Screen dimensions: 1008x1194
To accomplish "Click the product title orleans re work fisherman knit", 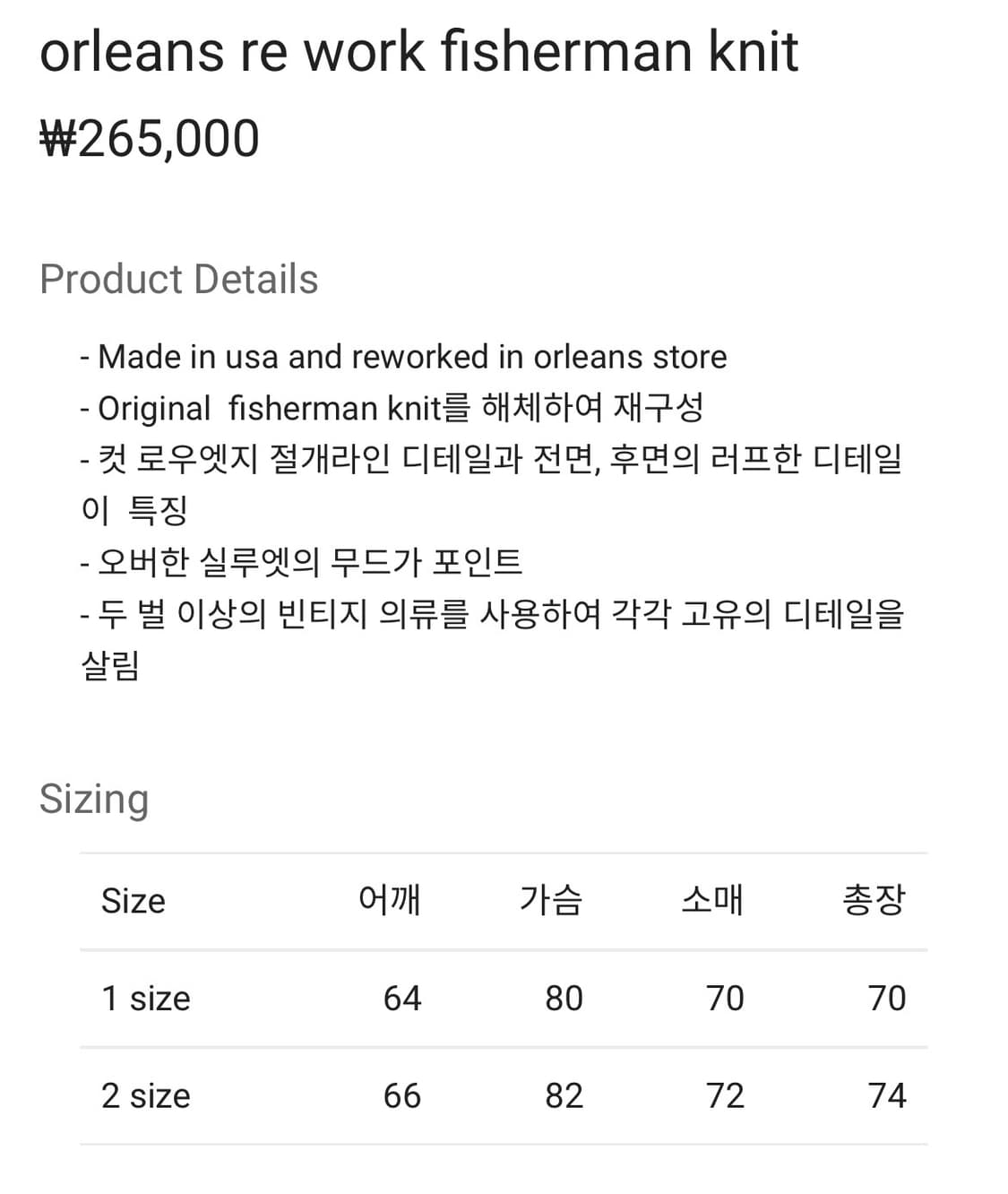I will [418, 52].
